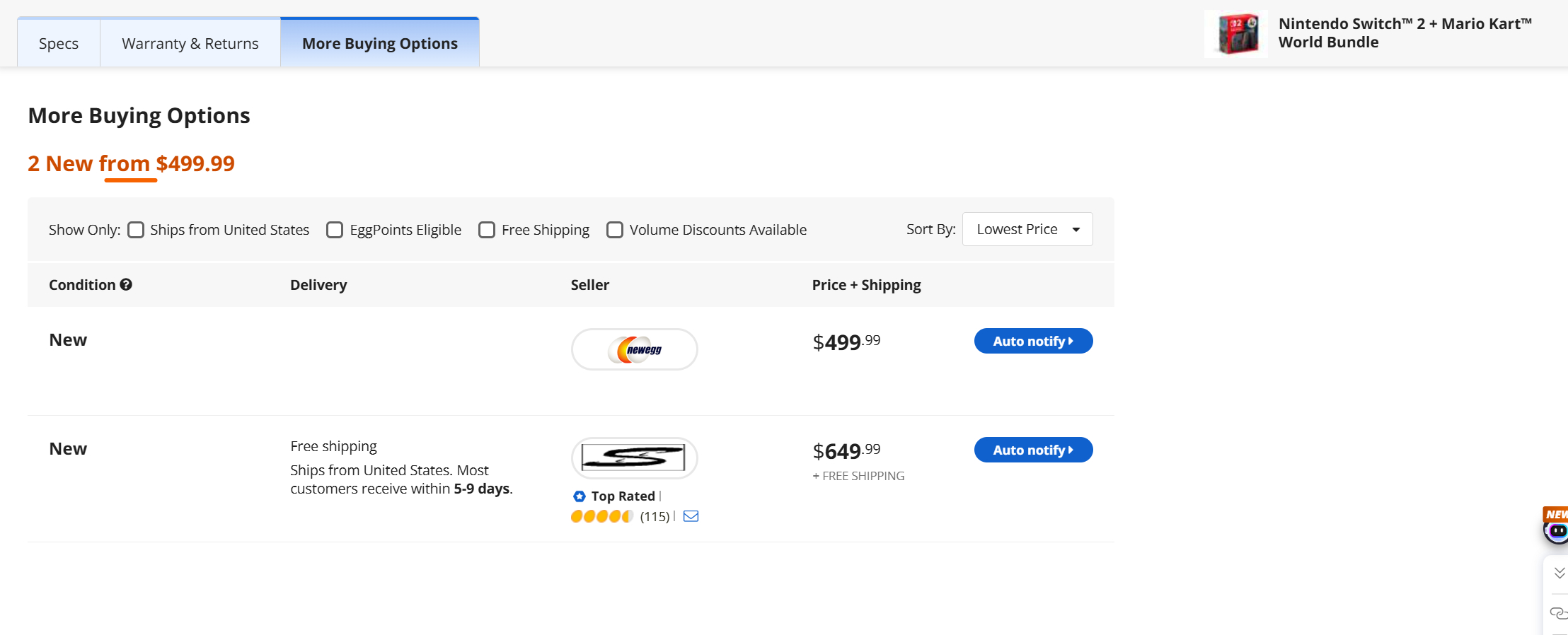This screenshot has height=635, width=1568.
Task: Check the EggPoints Eligible checkbox
Action: 334,229
